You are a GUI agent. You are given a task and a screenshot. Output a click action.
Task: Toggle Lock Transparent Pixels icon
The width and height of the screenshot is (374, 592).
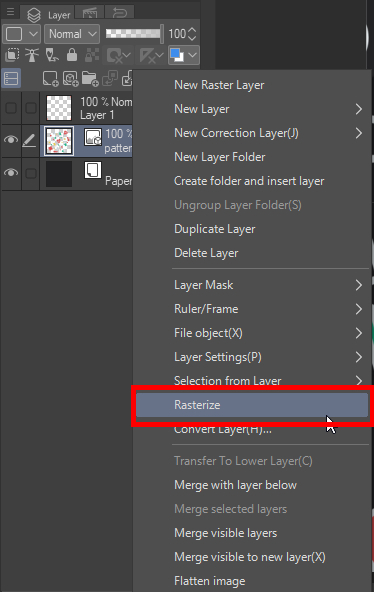pos(92,55)
